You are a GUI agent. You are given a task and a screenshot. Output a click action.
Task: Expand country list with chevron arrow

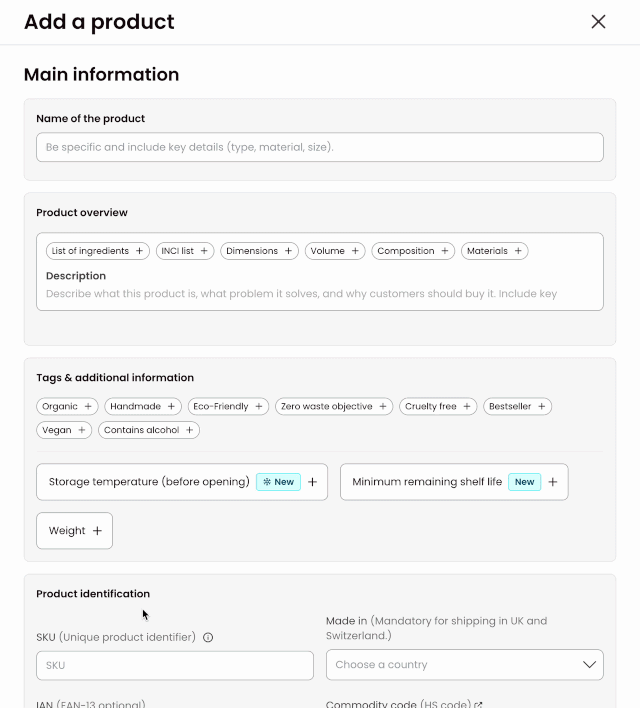(589, 665)
